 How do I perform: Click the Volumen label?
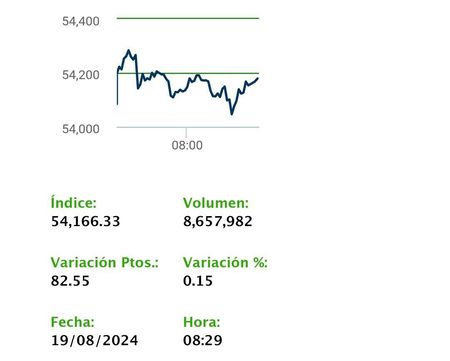pyautogui.click(x=216, y=203)
